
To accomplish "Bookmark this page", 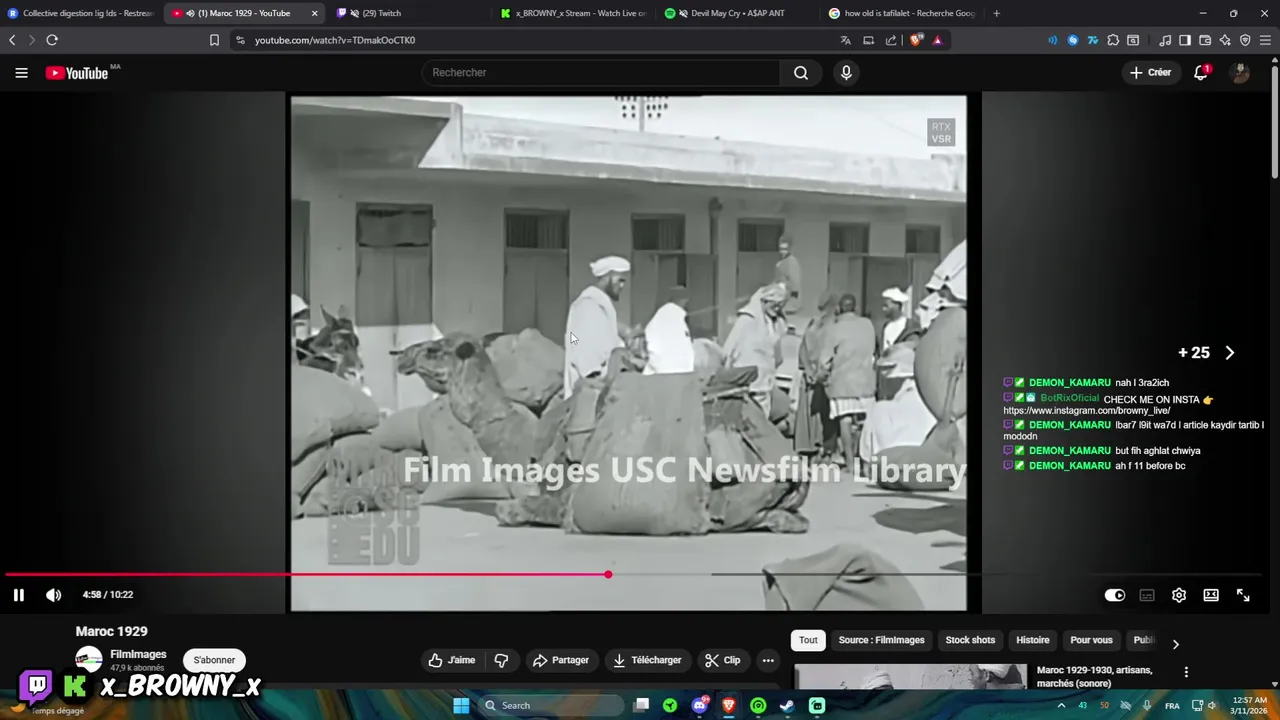I will point(214,40).
